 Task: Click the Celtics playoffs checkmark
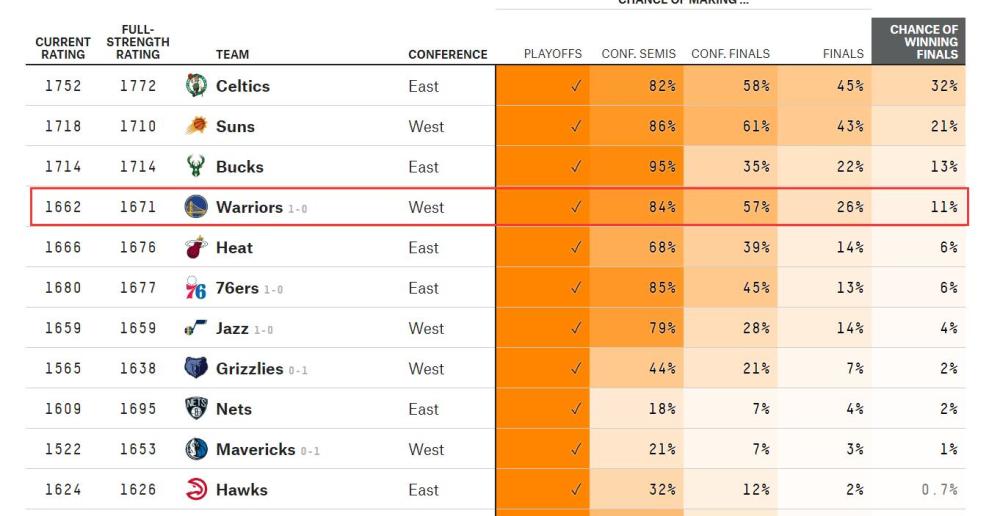pyautogui.click(x=575, y=86)
